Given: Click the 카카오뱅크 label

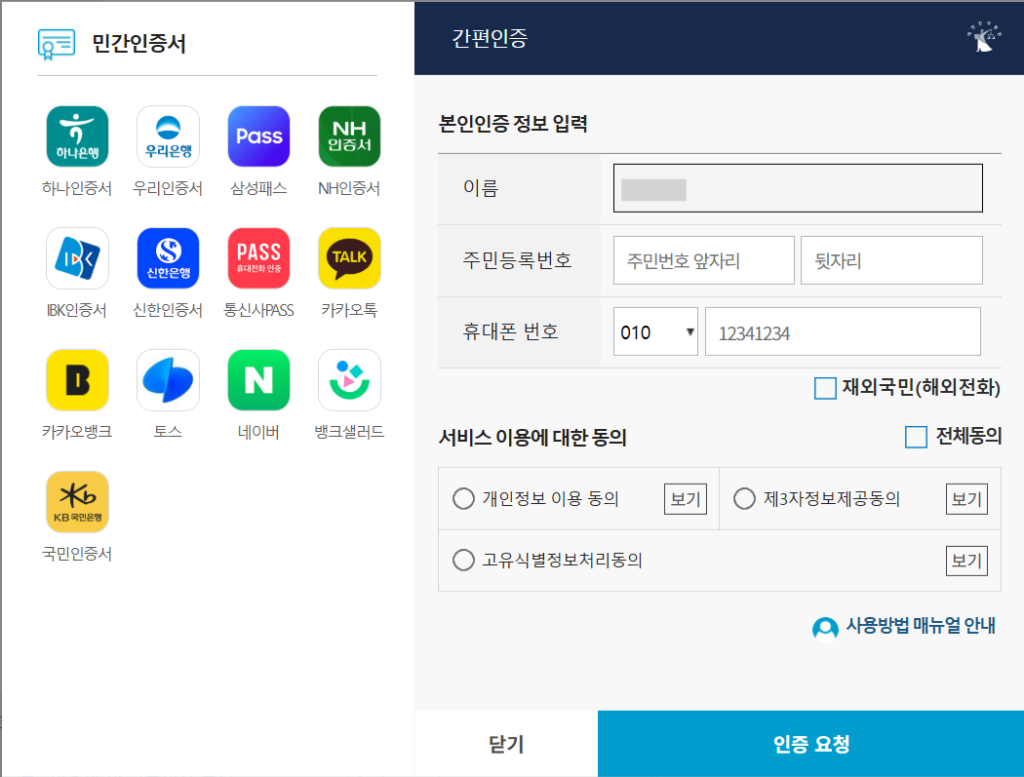Looking at the screenshot, I should pos(77,432).
